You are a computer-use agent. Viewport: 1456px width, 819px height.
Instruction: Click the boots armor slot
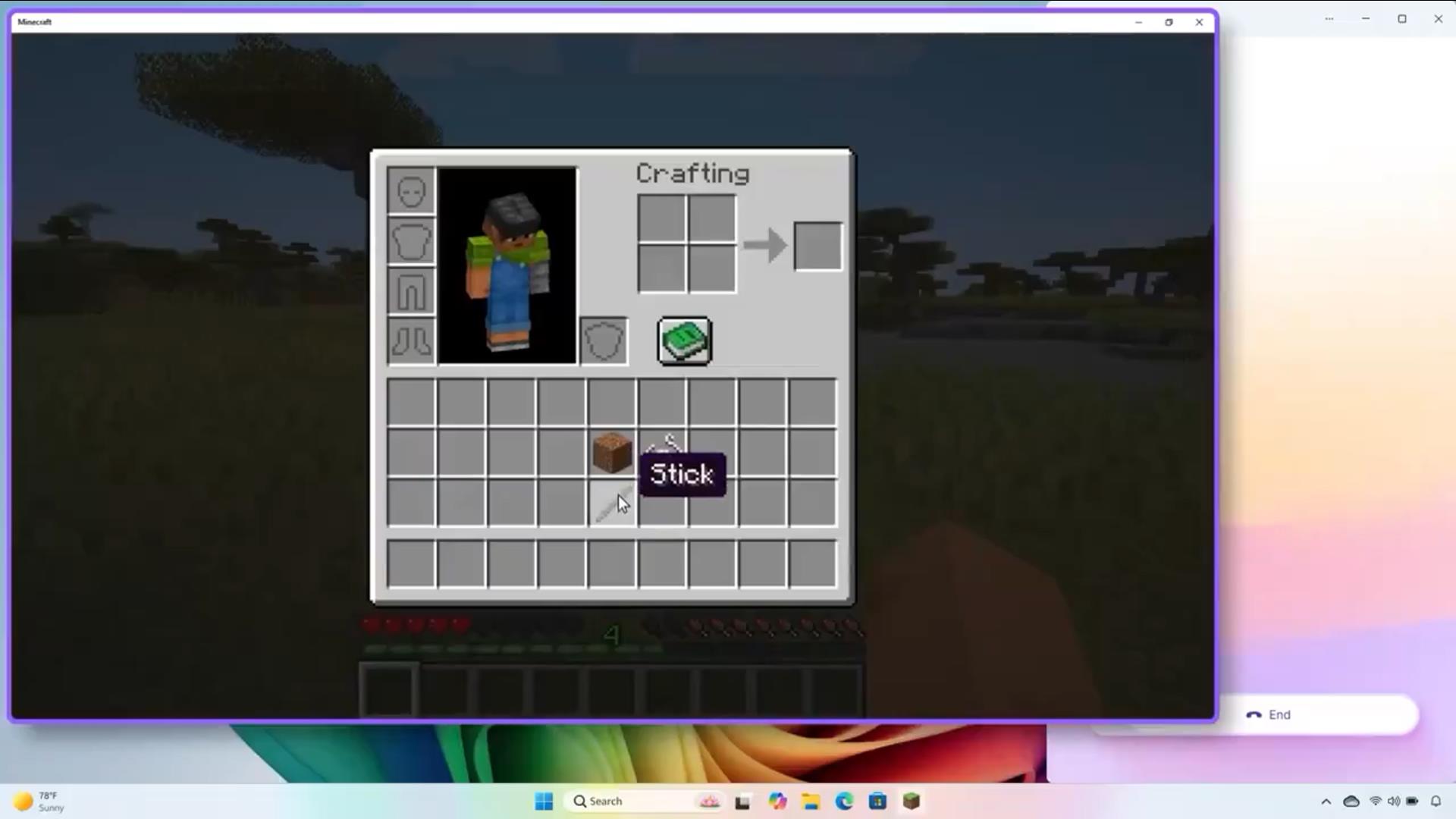(x=411, y=340)
